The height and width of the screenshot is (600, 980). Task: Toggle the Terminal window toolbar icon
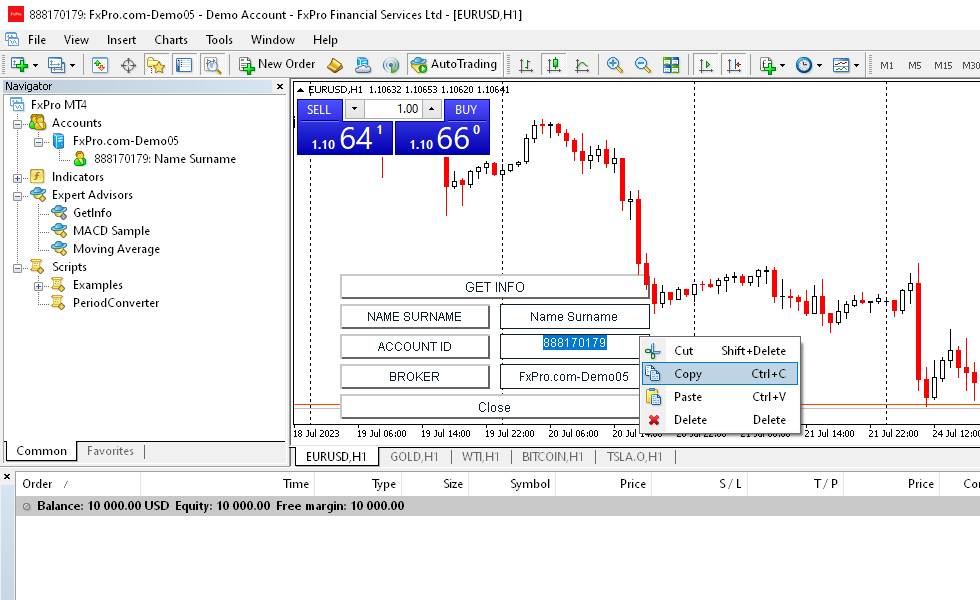[x=184, y=65]
